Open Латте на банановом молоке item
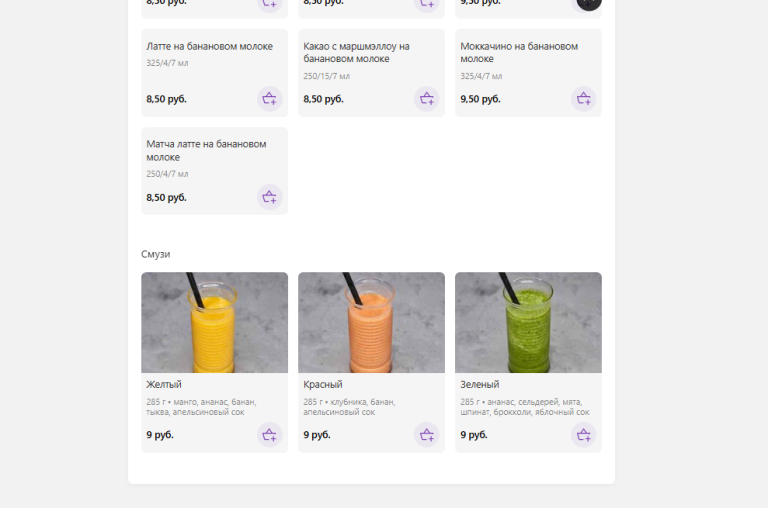The height and width of the screenshot is (508, 768). (x=209, y=46)
